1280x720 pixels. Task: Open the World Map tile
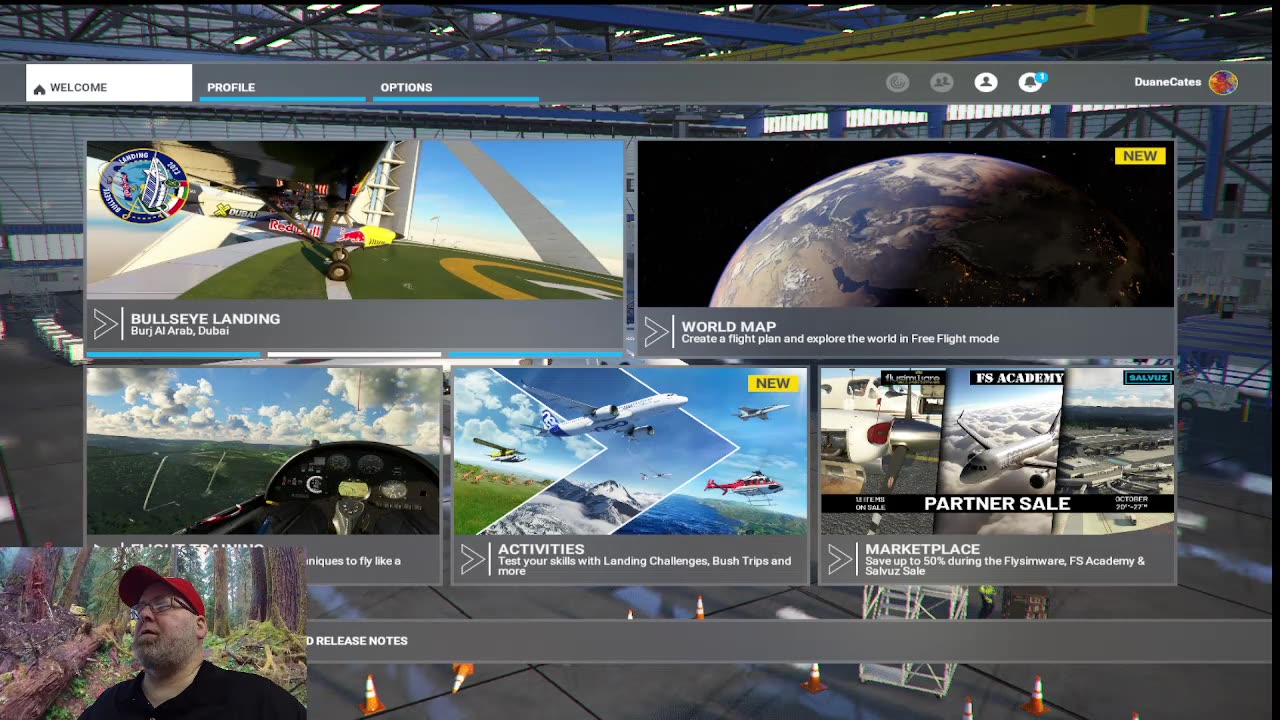coord(906,248)
